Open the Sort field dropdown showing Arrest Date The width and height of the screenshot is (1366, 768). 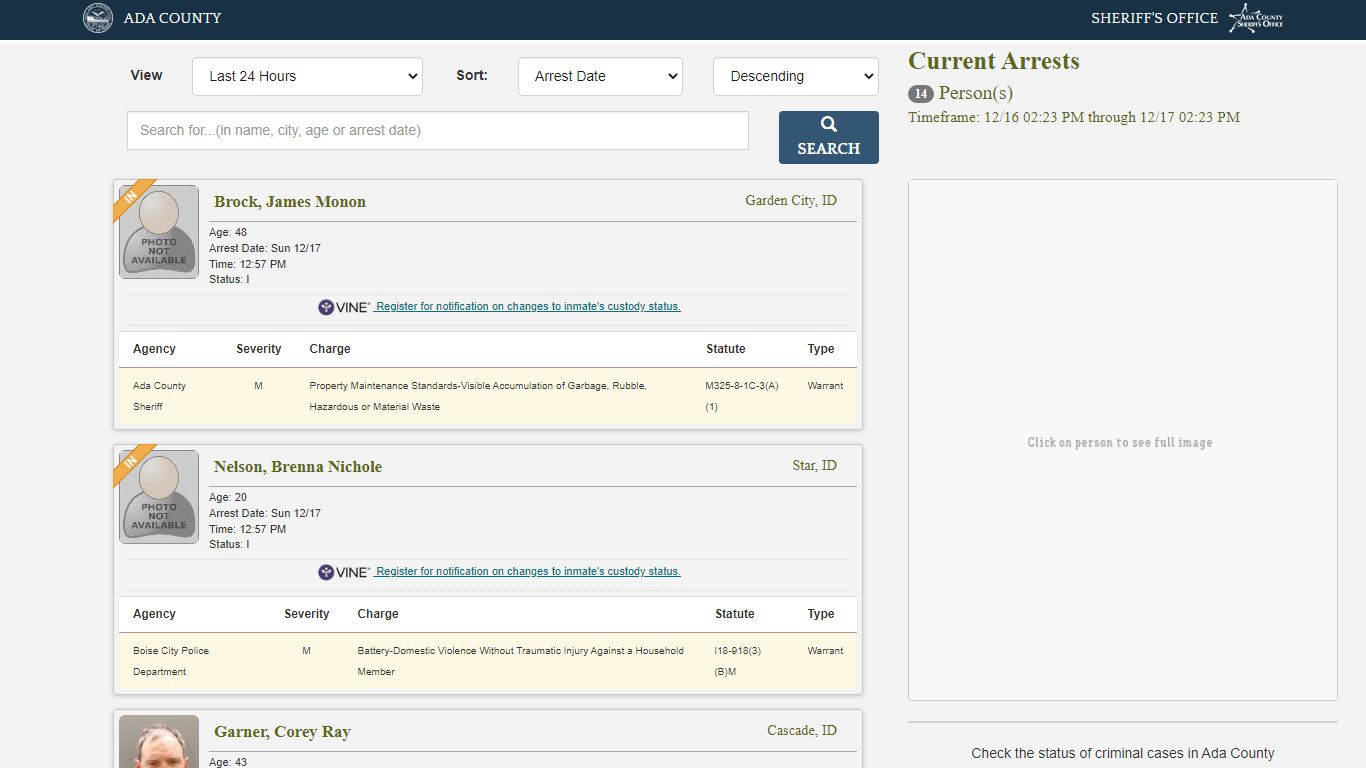[x=600, y=76]
